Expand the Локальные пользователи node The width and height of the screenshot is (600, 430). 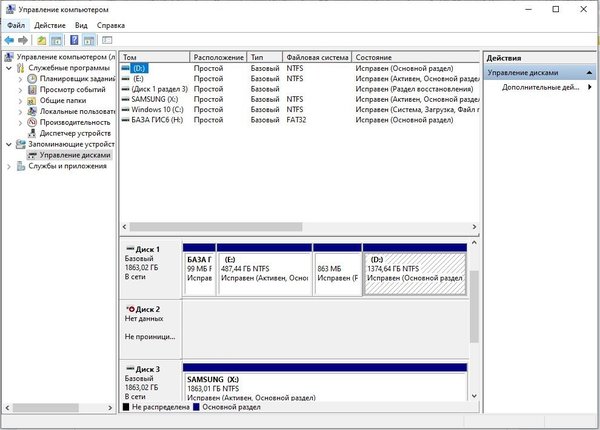pos(21,112)
